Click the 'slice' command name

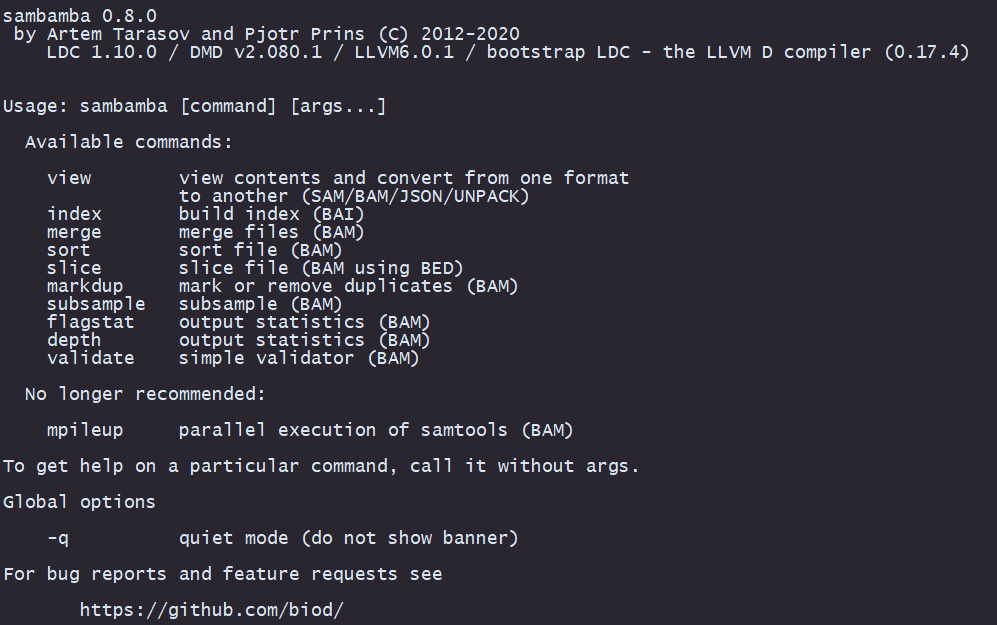[x=74, y=268]
